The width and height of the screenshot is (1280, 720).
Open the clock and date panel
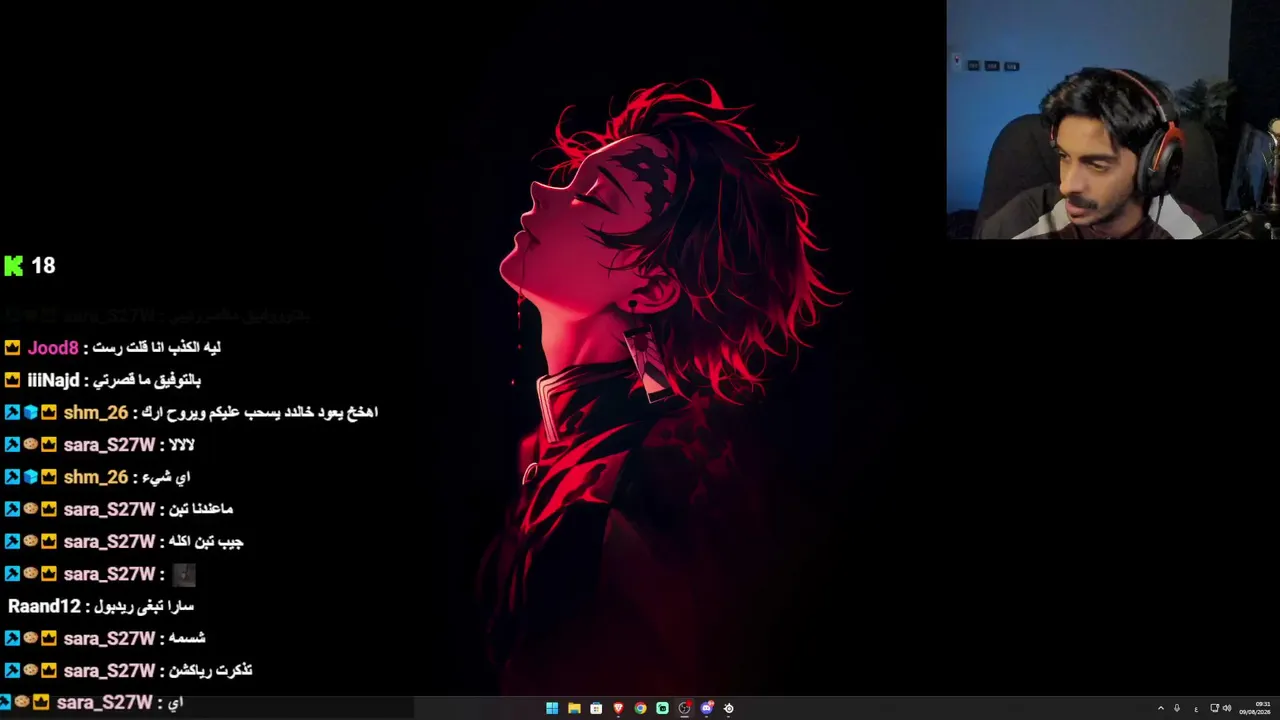coord(1256,708)
